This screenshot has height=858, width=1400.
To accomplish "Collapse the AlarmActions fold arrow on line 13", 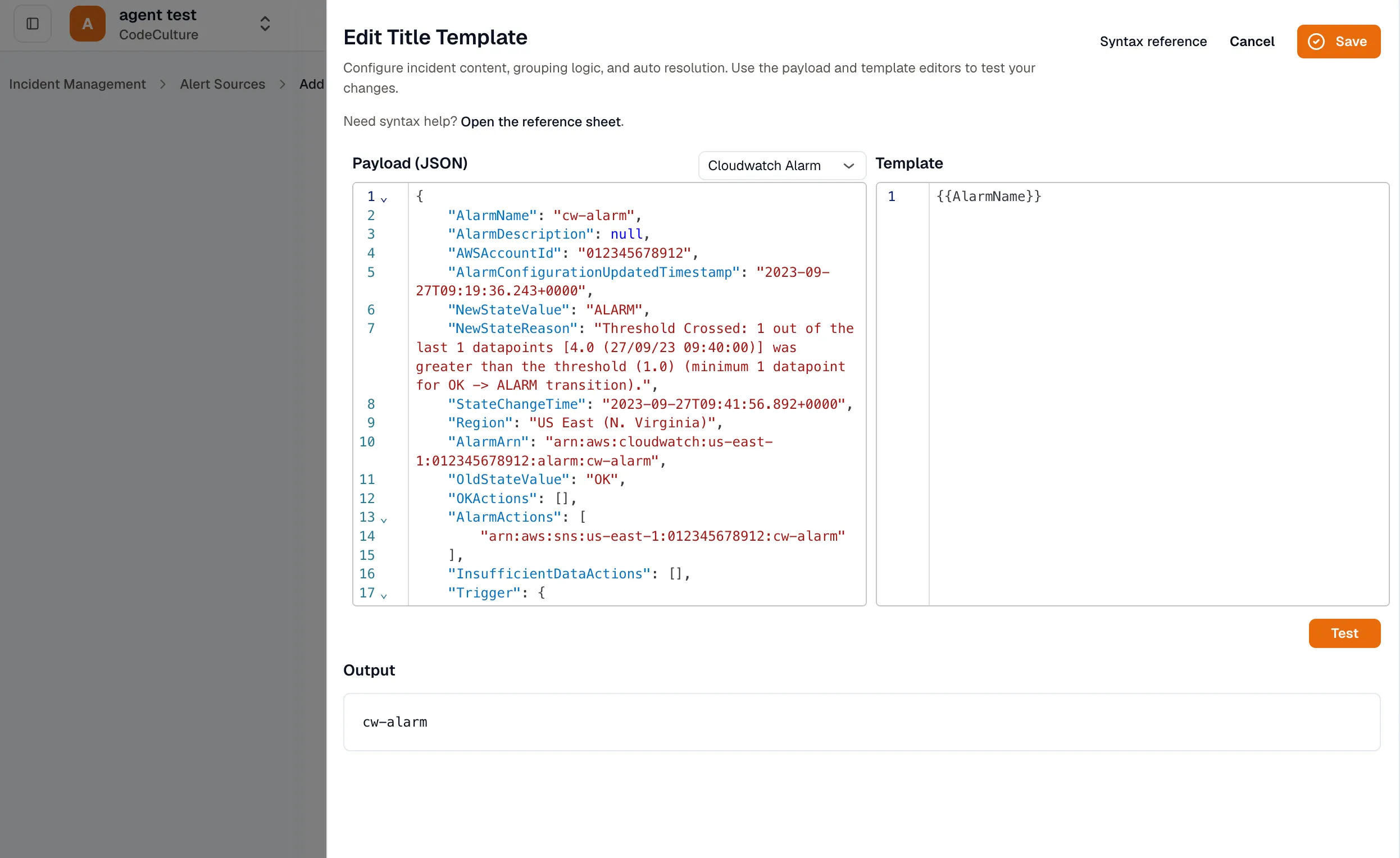I will [x=384, y=519].
